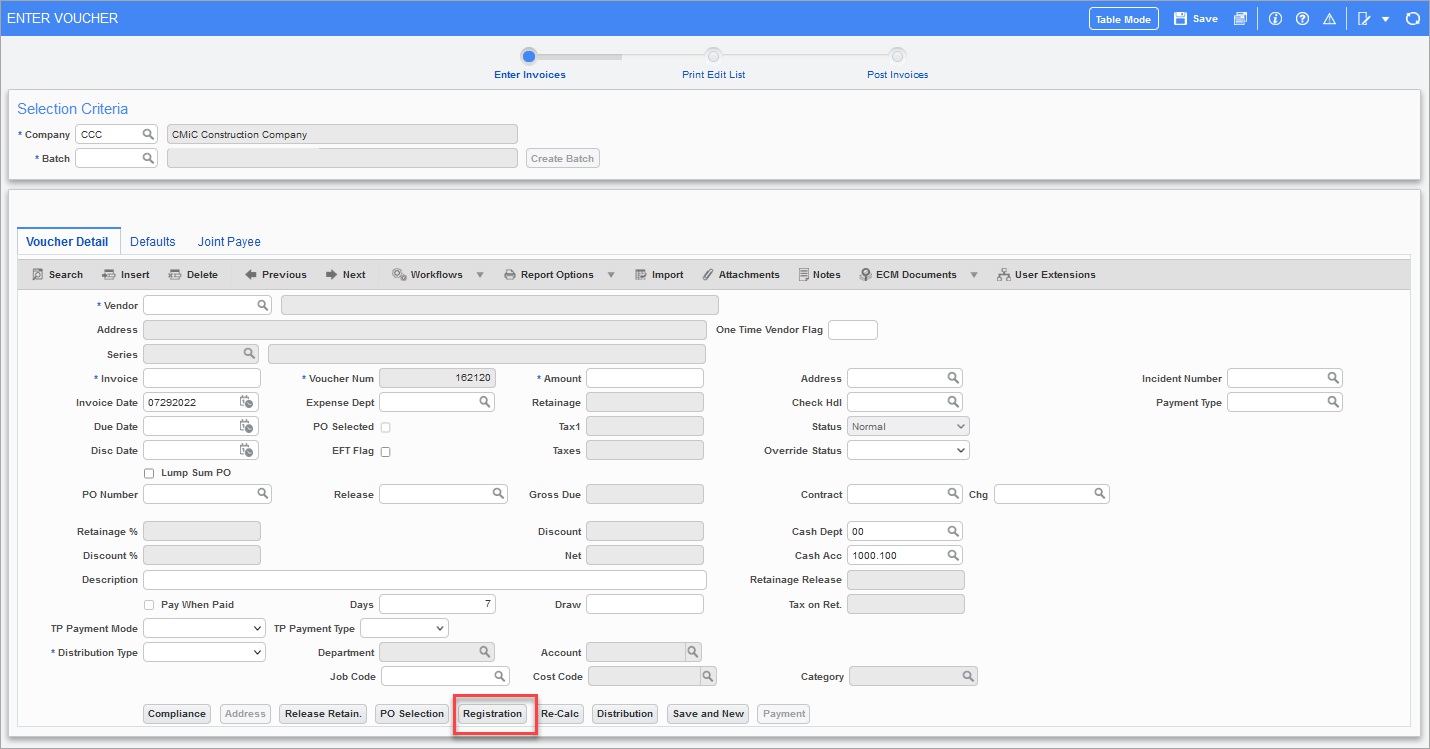The width and height of the screenshot is (1430, 749).
Task: Click the Registration button
Action: tap(493, 713)
